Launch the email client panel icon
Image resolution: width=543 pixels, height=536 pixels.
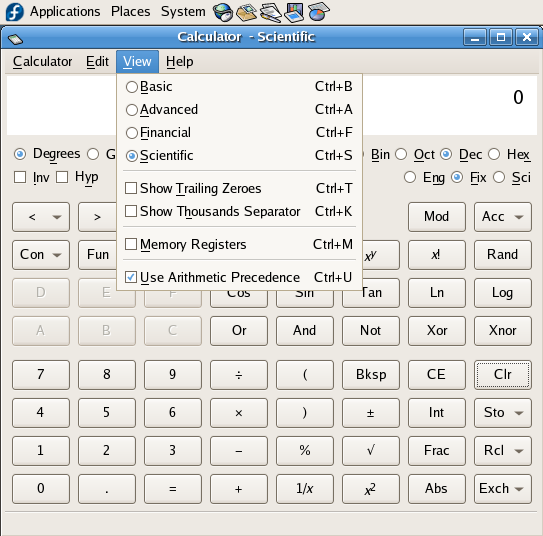(x=246, y=12)
